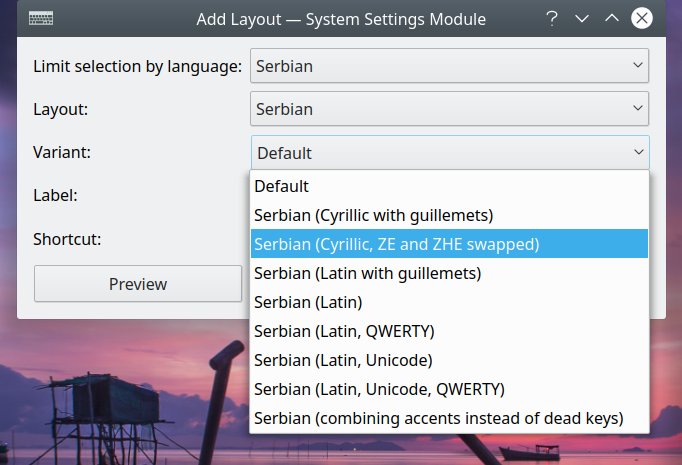Open the Limit selection by language dropdown

pyautogui.click(x=449, y=66)
